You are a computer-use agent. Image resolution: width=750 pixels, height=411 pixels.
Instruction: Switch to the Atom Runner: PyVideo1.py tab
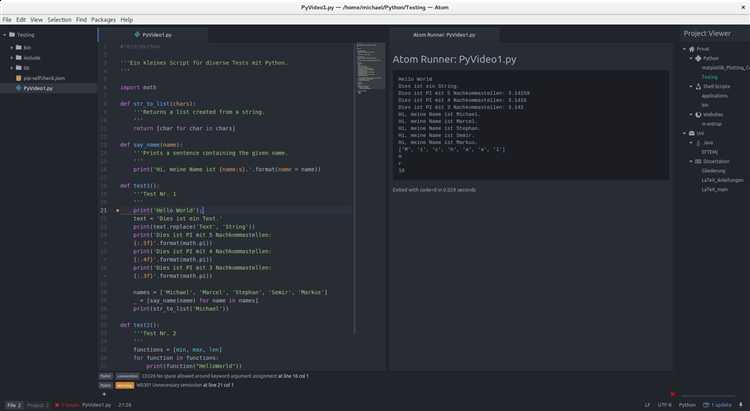coord(444,35)
